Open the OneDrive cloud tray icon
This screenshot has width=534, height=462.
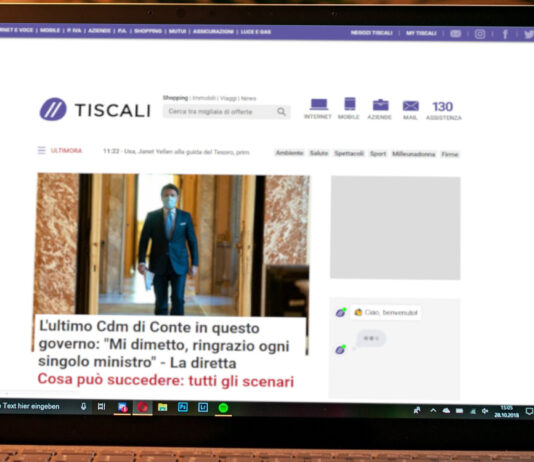446,411
